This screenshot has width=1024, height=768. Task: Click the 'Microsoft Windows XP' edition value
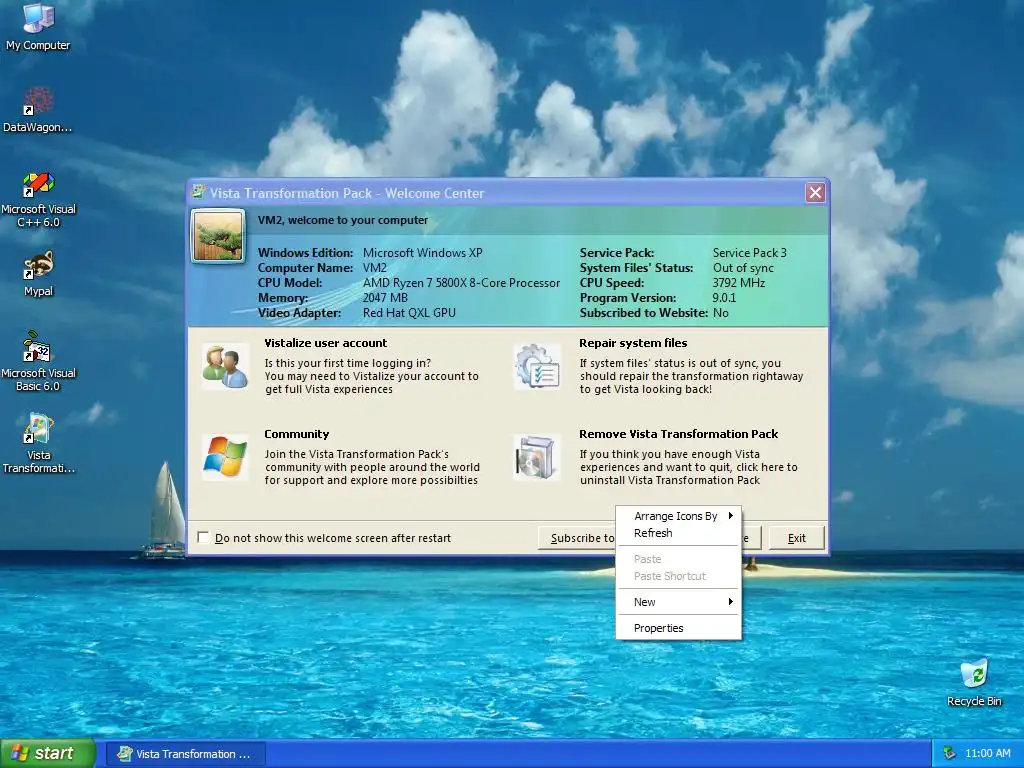(423, 253)
